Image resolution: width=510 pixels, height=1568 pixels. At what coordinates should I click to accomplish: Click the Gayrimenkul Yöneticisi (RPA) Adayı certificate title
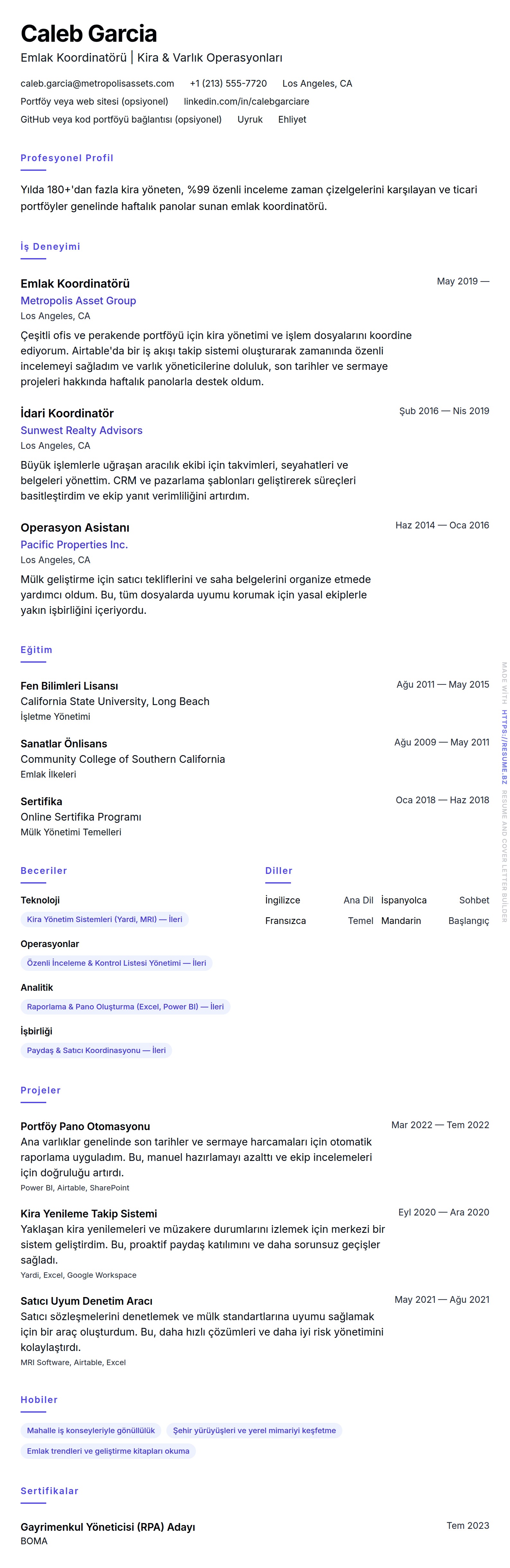pyautogui.click(x=108, y=1527)
